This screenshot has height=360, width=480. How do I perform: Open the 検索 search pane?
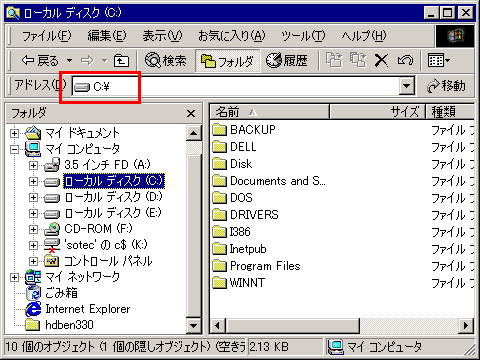(166, 61)
